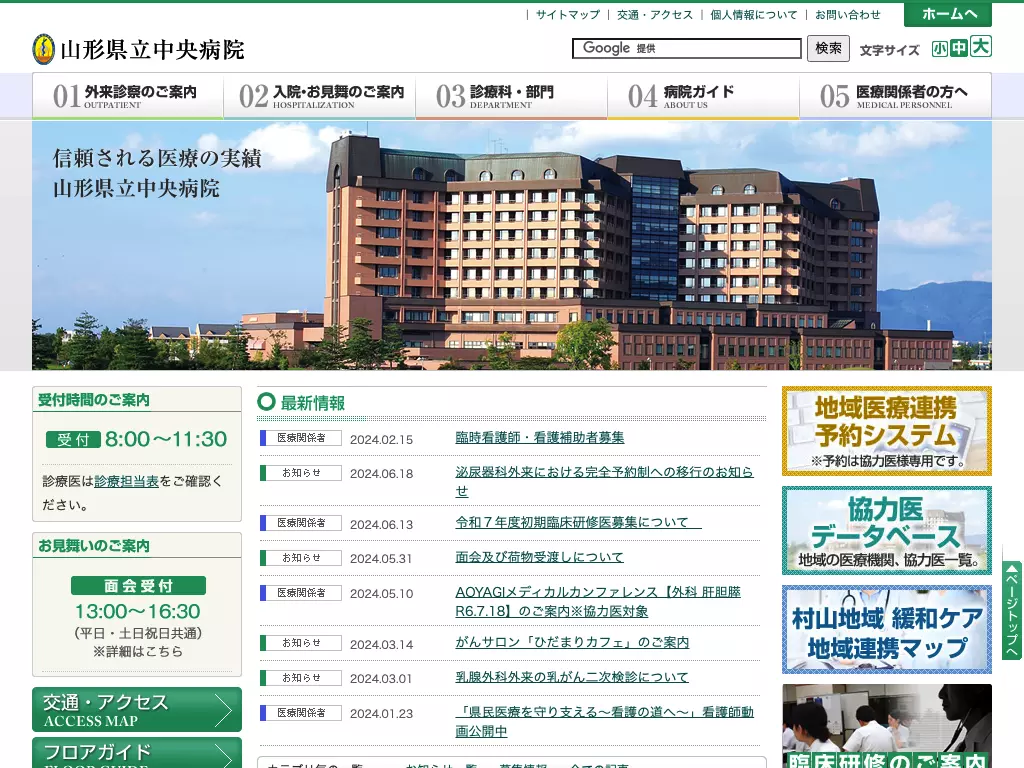Click 受付時間のご案内 panel heading

pos(93,400)
